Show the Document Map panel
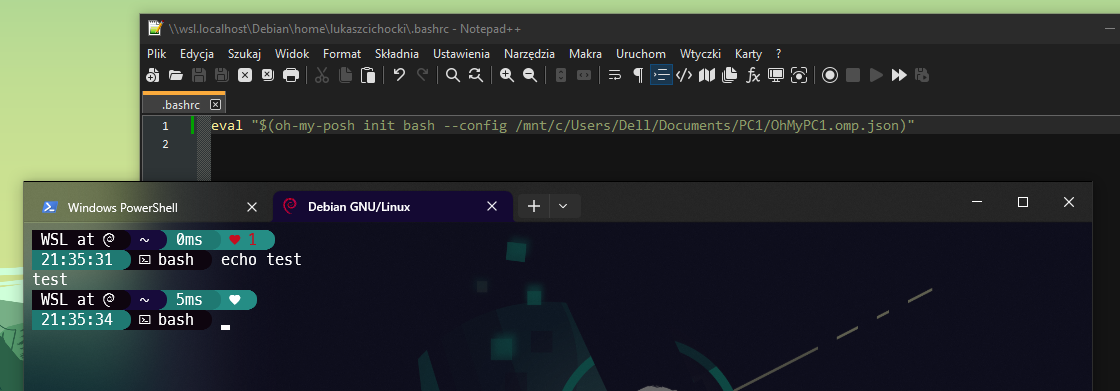Viewport: 1120px width, 391px height. click(x=707, y=75)
